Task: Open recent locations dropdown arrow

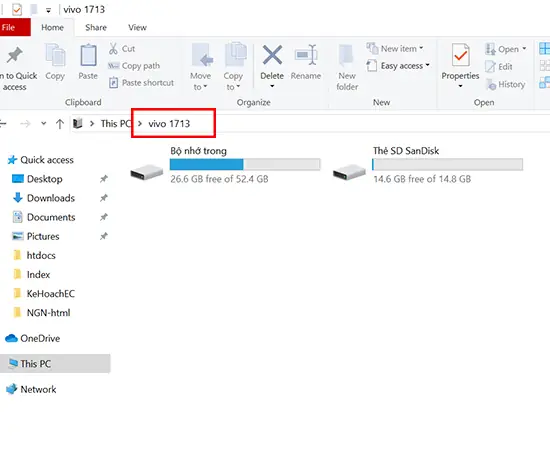Action: [x=43, y=123]
